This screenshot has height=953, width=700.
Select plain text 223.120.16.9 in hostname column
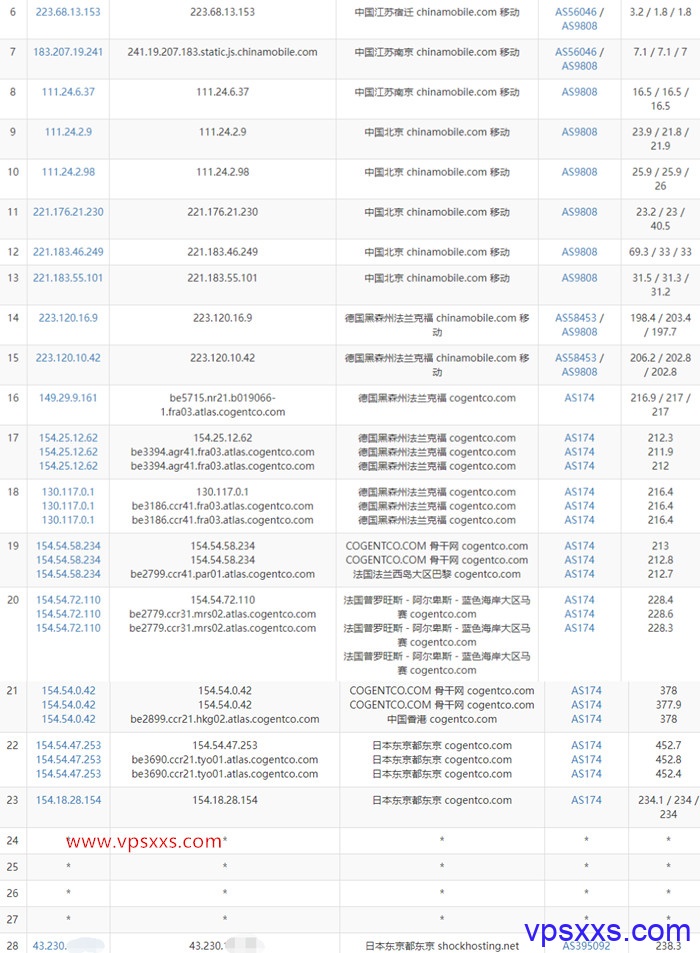[222, 318]
